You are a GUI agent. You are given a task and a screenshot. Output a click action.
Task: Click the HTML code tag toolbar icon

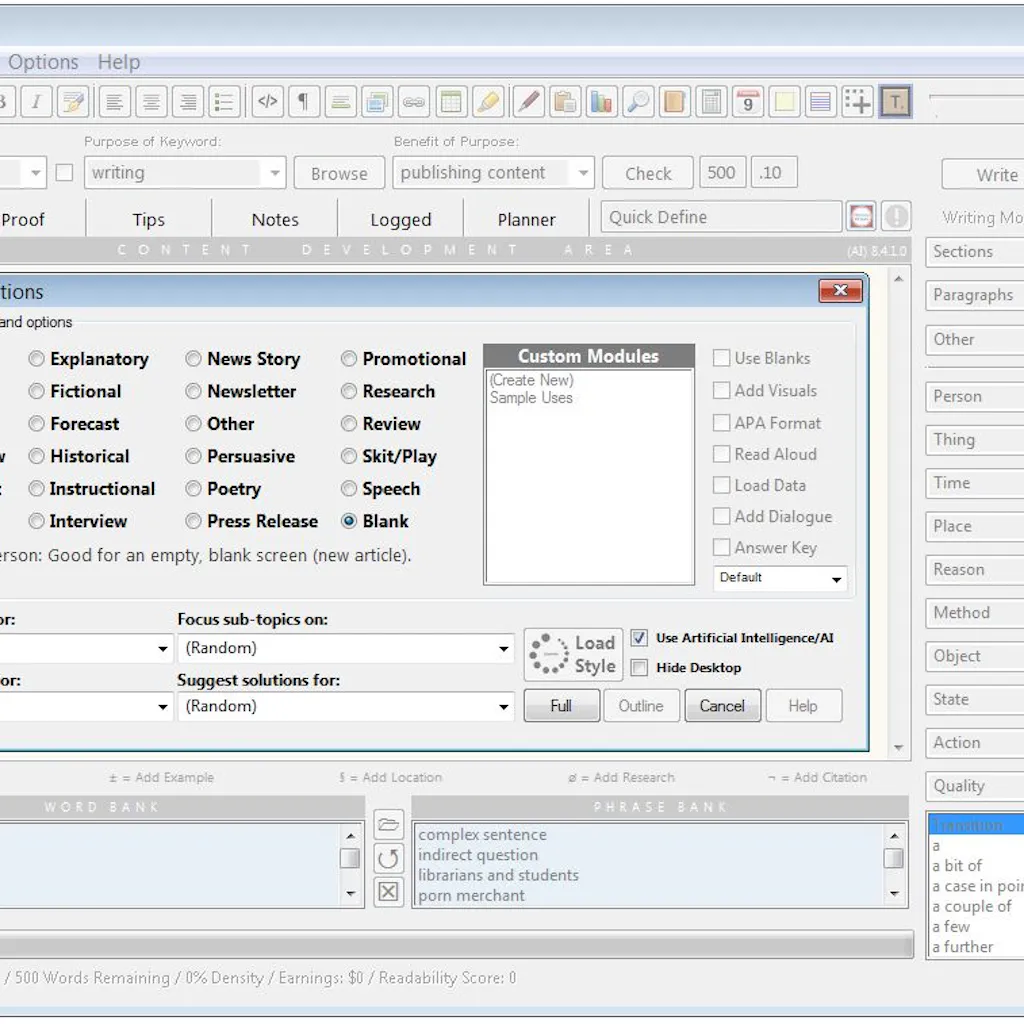[267, 101]
